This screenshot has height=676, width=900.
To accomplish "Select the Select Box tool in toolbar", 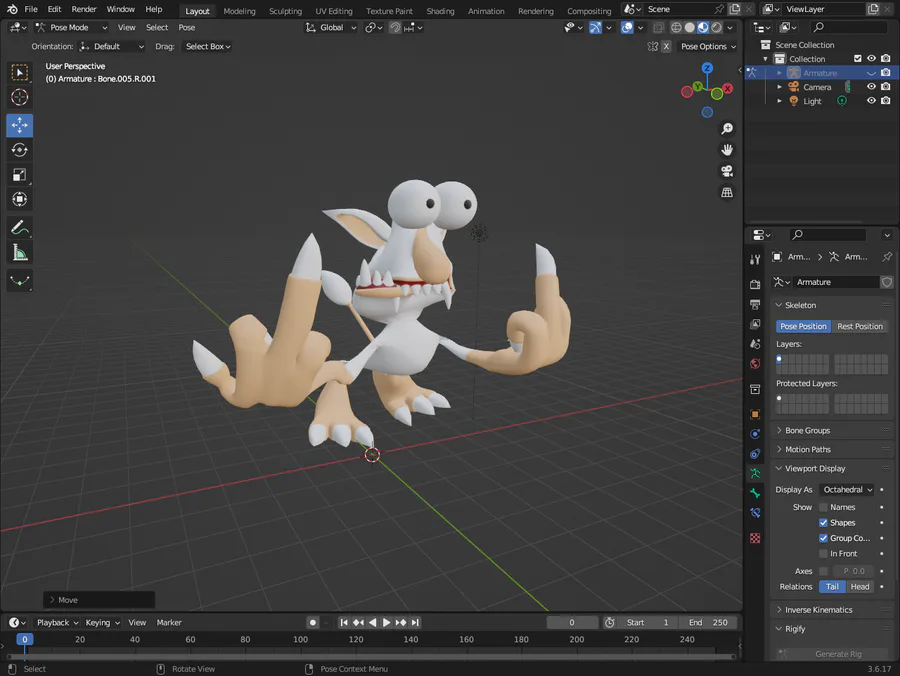I will pyautogui.click(x=20, y=72).
